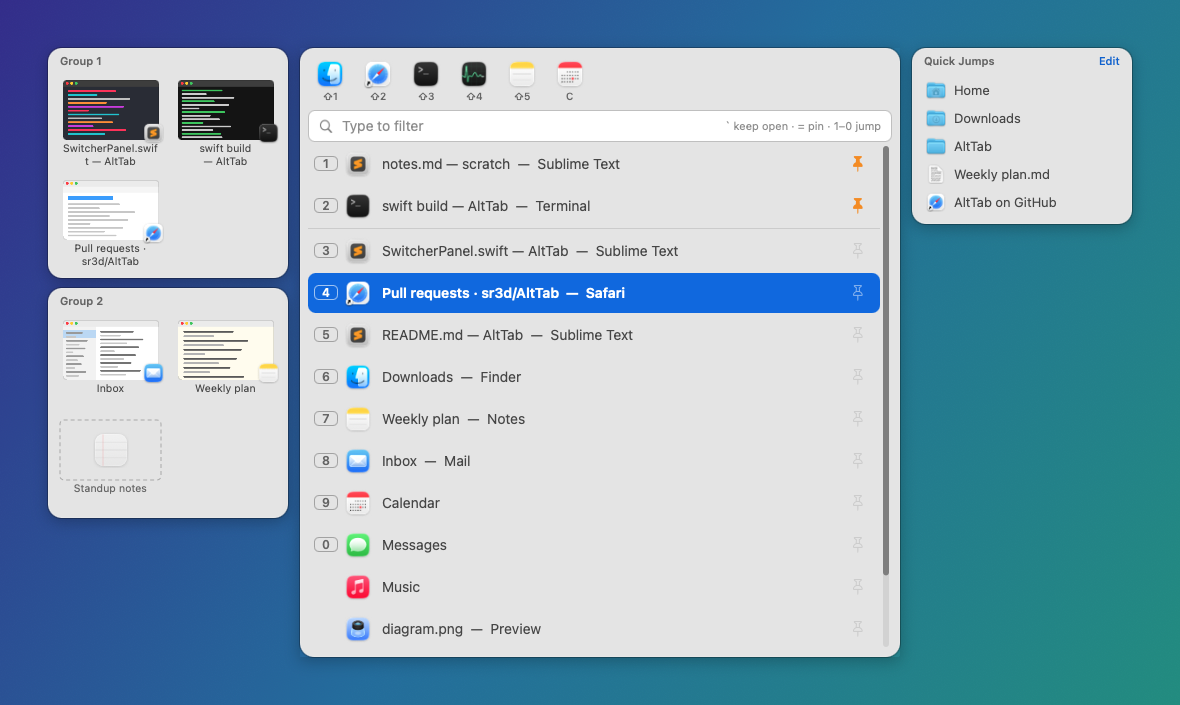The width and height of the screenshot is (1180, 705).
Task: Click the magnifying glass in filter field
Action: click(326, 126)
